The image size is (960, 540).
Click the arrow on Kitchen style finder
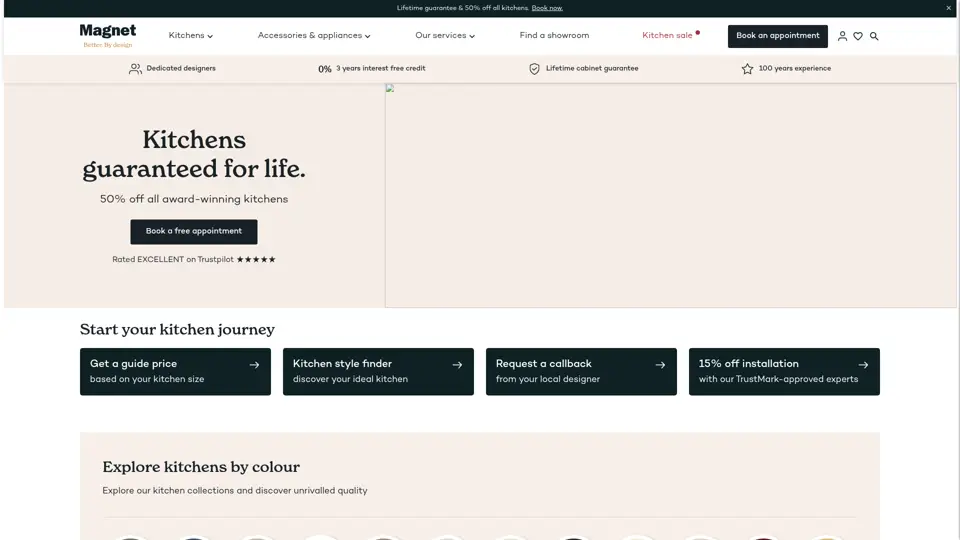click(457, 365)
